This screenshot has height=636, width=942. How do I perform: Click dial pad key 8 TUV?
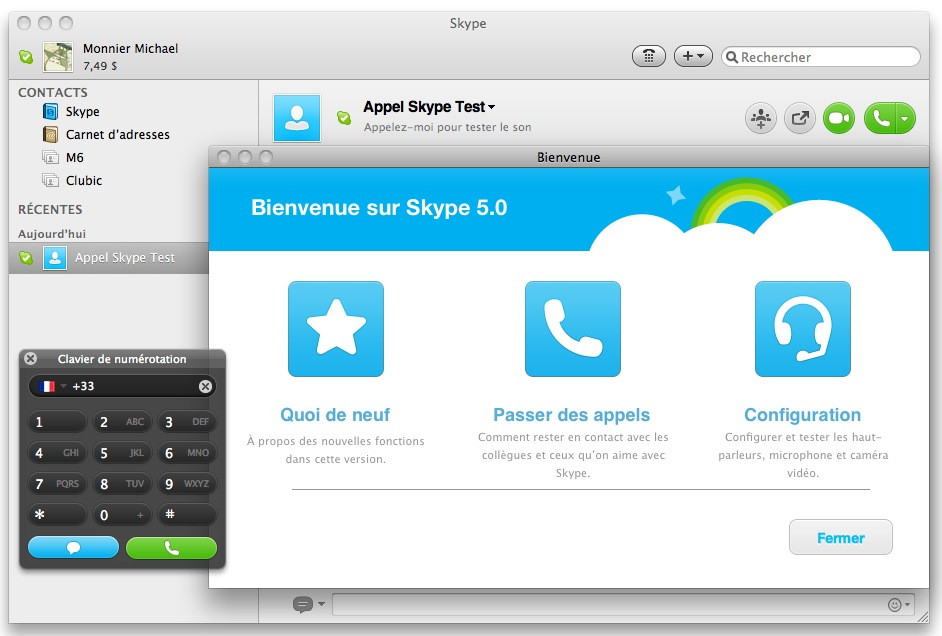tap(122, 483)
